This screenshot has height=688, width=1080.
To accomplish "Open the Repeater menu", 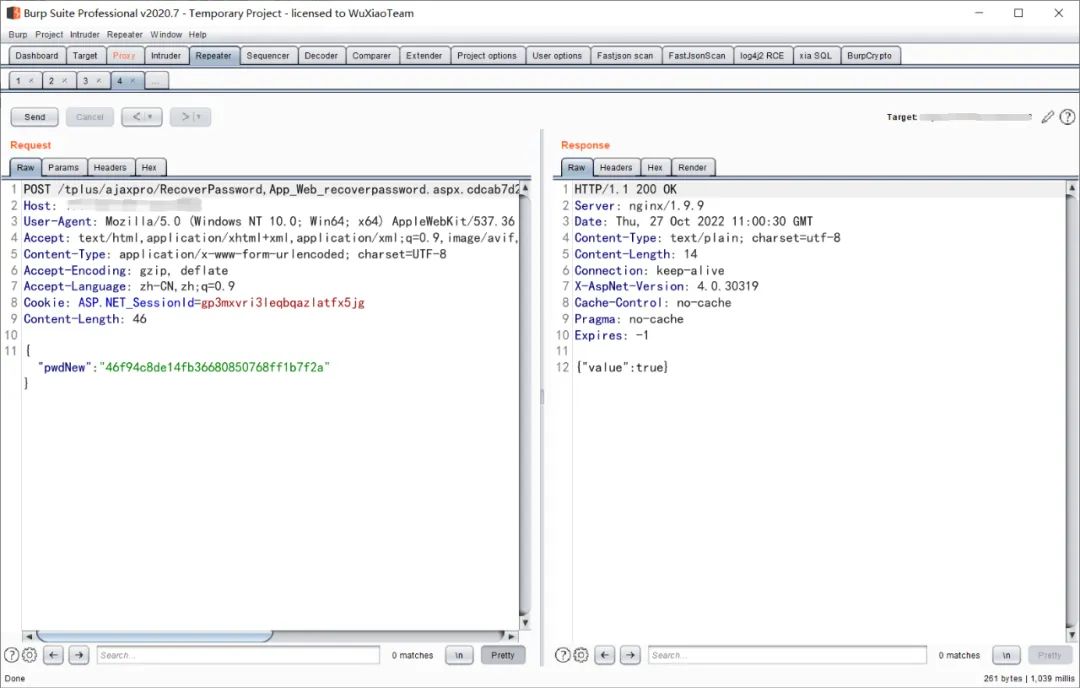I will pos(125,34).
